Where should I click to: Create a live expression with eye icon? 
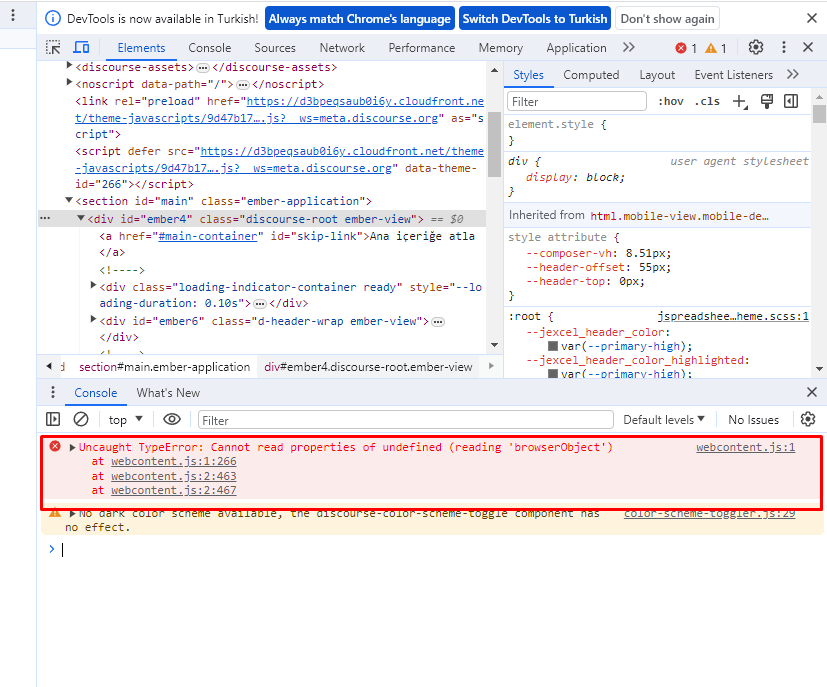click(172, 419)
